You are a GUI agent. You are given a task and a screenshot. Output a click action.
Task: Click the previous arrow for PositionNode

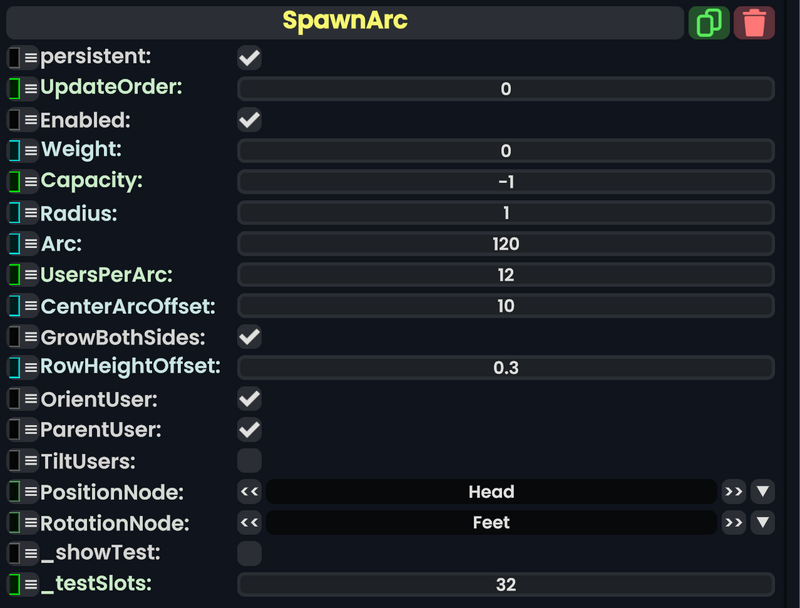click(248, 492)
